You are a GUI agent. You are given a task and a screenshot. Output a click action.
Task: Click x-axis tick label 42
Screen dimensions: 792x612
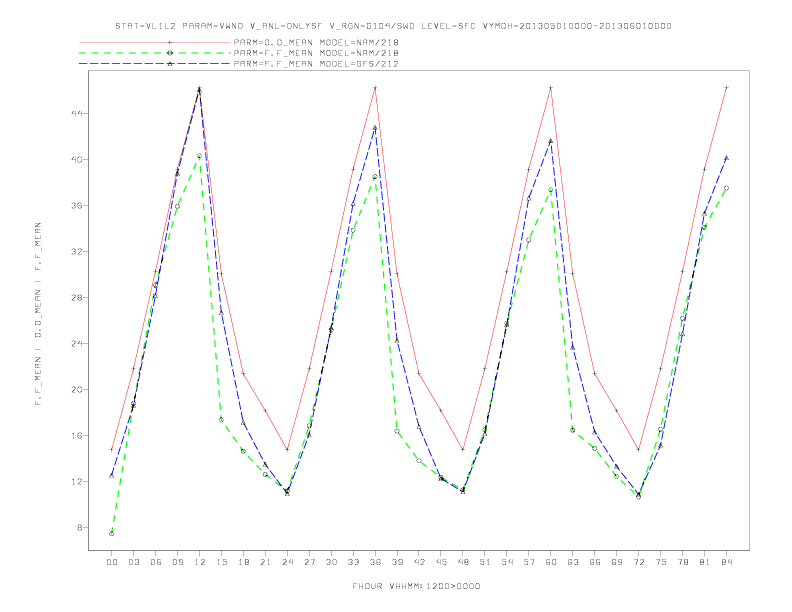(x=419, y=562)
